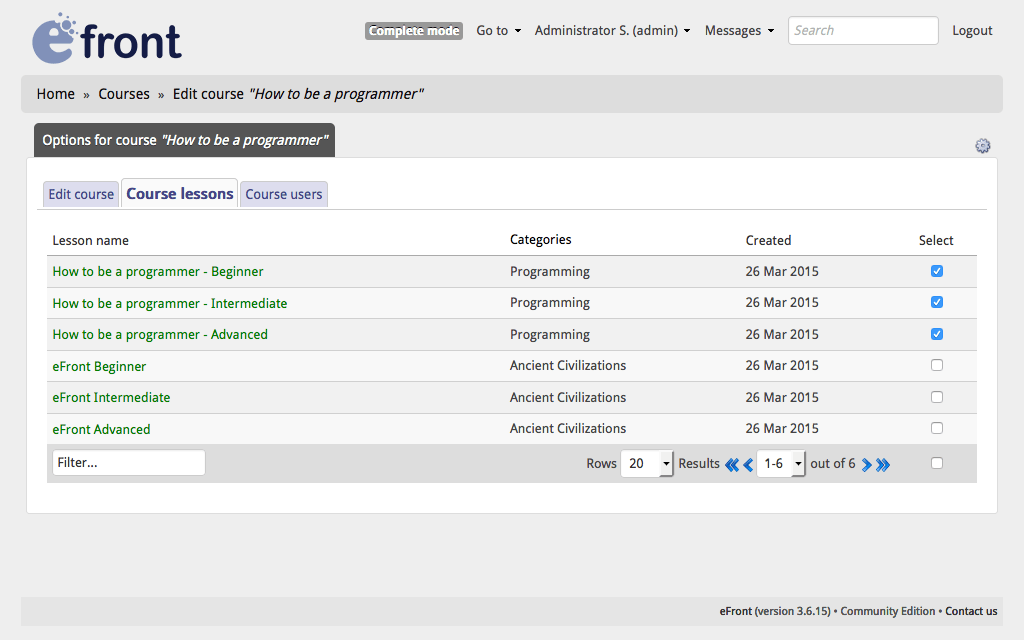Go to previous results page
The width and height of the screenshot is (1024, 640).
click(748, 464)
